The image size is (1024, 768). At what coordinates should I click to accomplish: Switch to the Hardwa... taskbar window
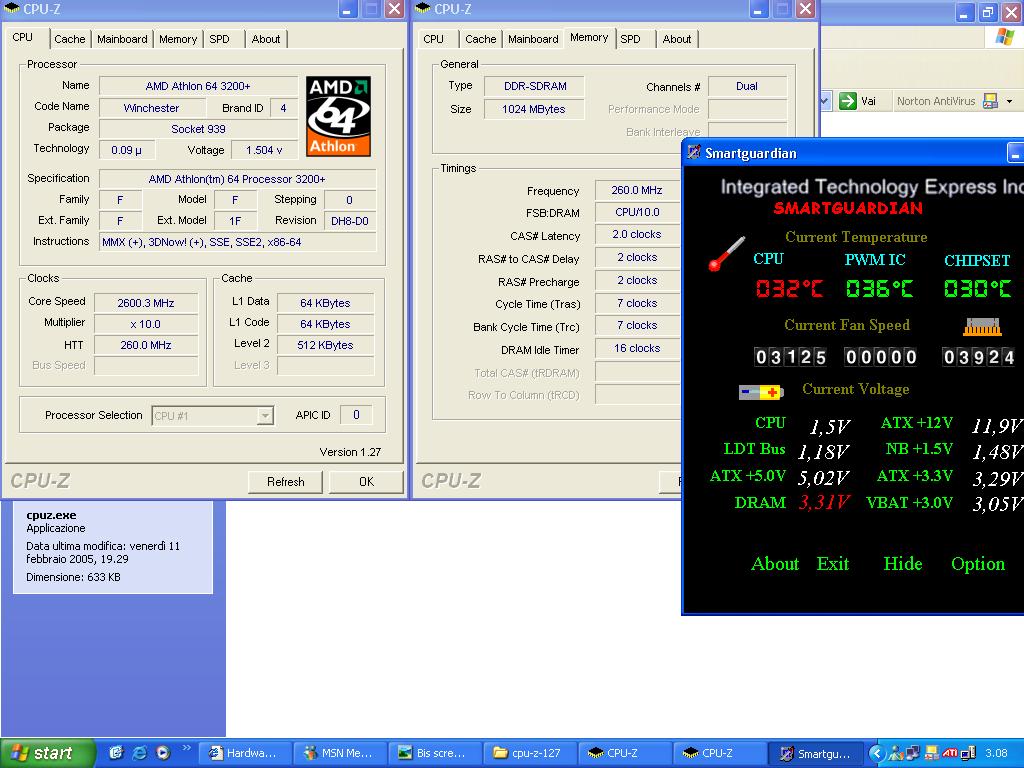pyautogui.click(x=244, y=753)
